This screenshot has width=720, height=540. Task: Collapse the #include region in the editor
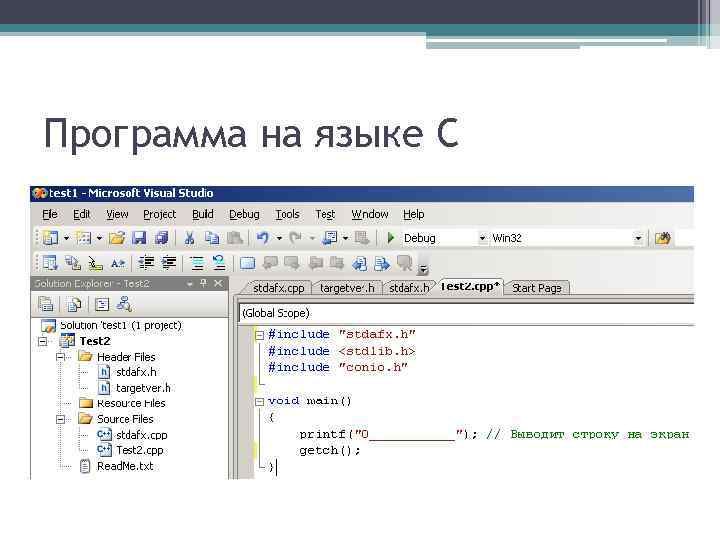pos(259,335)
